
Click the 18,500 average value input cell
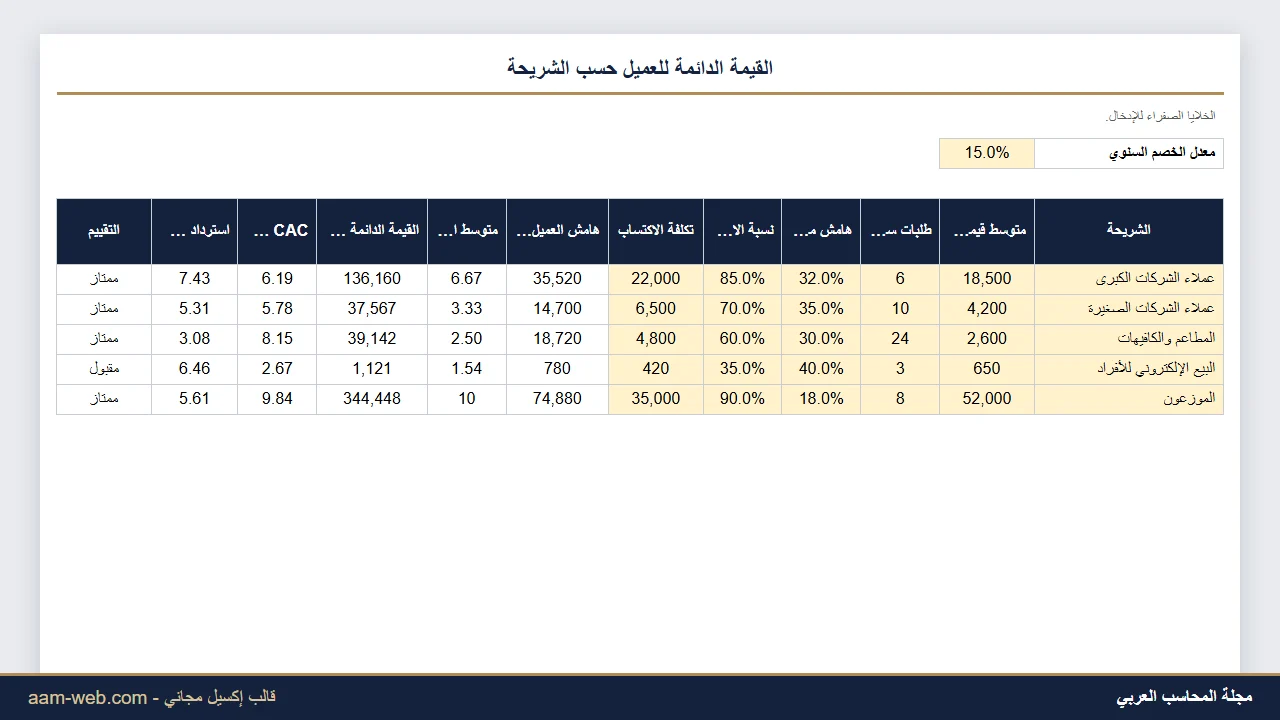[x=987, y=279]
